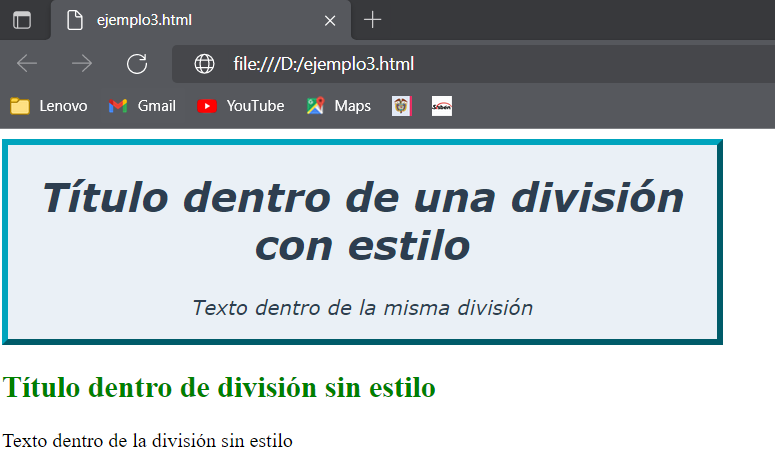Click the paragraph 'Texto dentro de la división sin estilo'
Image resolution: width=775 pixels, height=472 pixels.
click(148, 440)
